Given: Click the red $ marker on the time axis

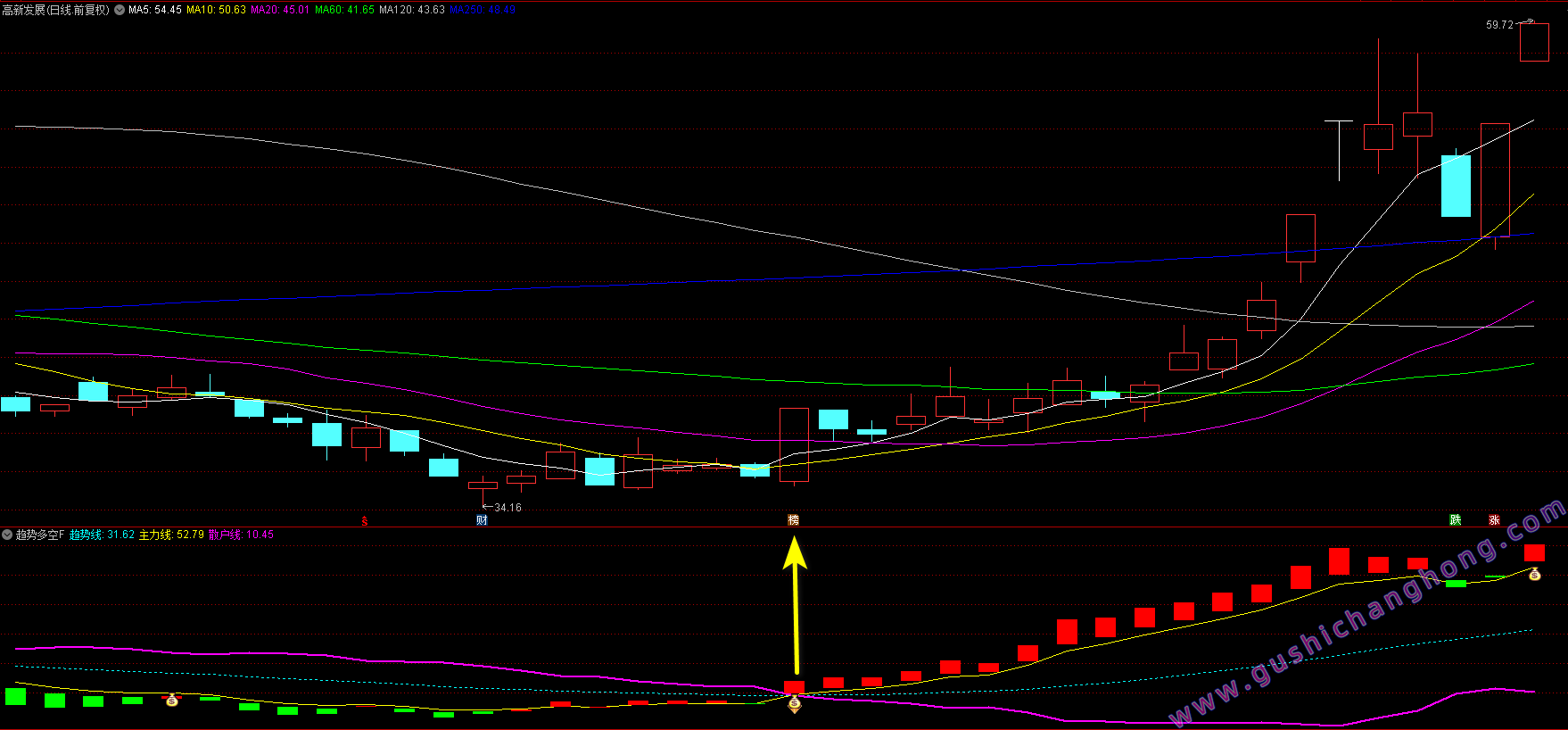Looking at the screenshot, I should (364, 520).
